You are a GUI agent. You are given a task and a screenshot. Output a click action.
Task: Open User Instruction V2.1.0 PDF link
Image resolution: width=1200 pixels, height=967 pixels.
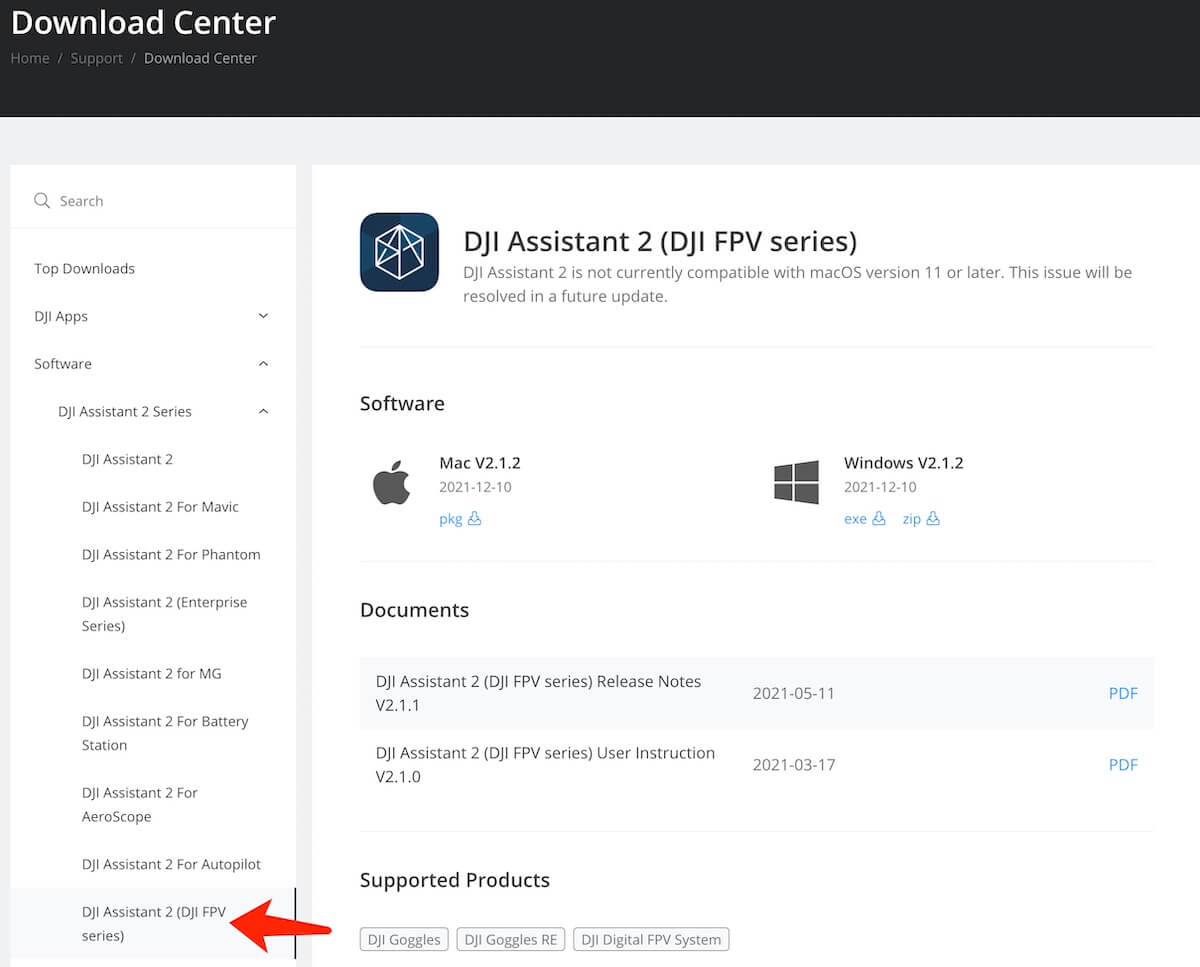1123,765
